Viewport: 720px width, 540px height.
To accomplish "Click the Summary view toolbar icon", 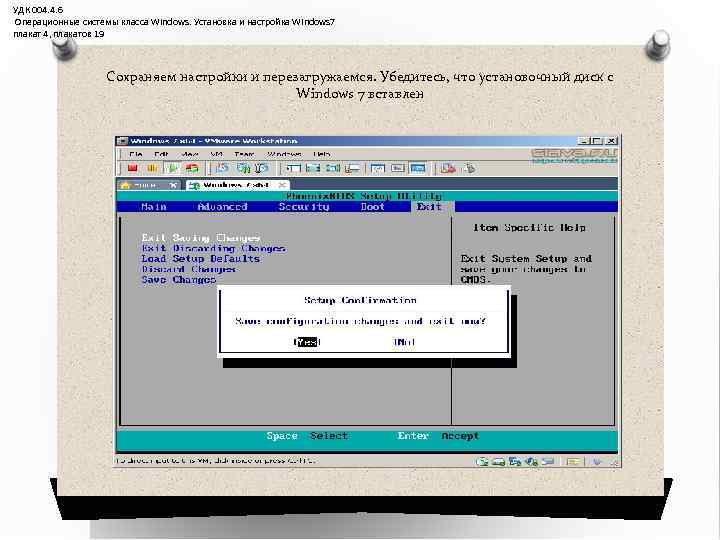I will point(377,168).
